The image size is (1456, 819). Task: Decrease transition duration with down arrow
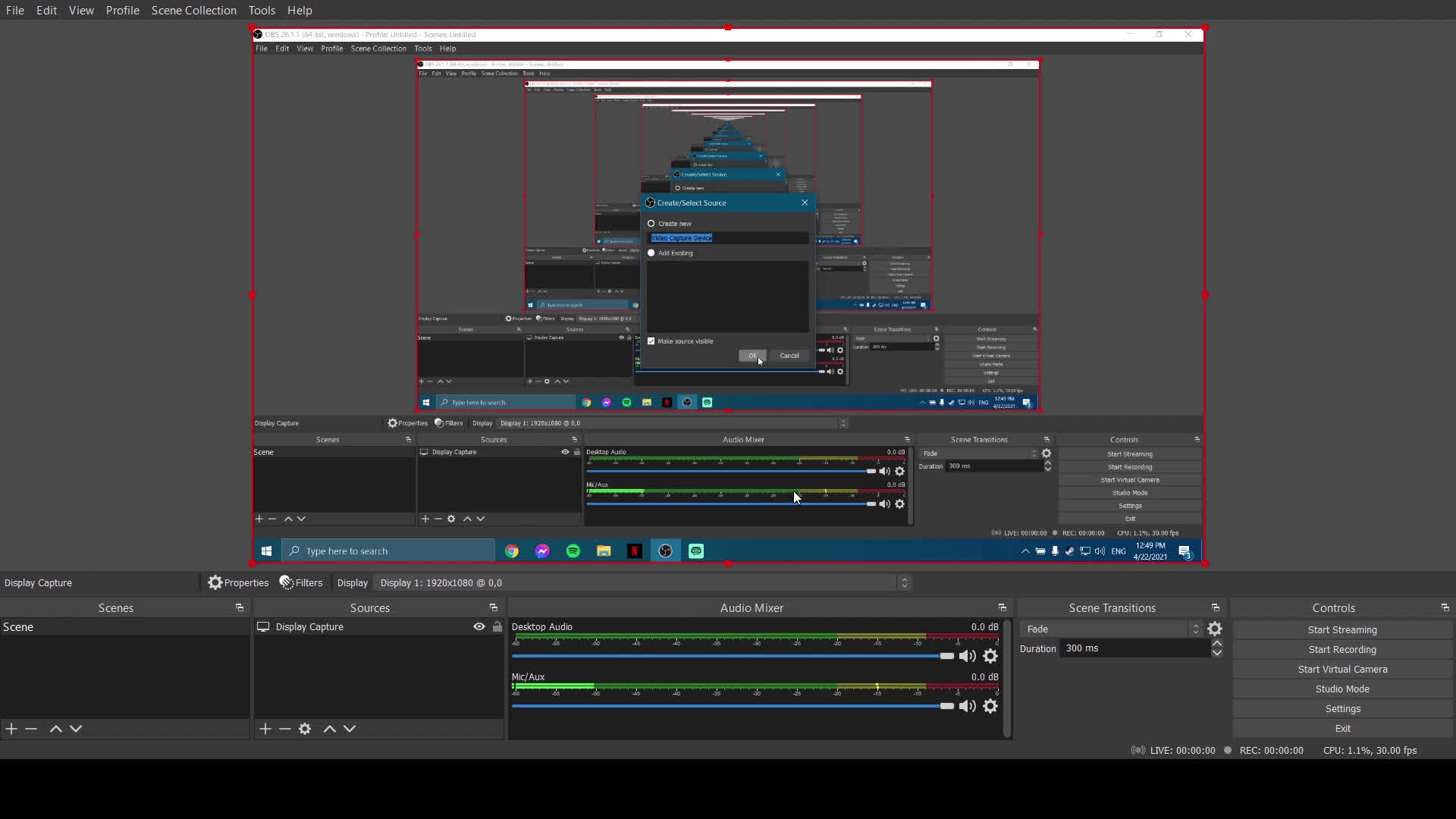point(1216,653)
